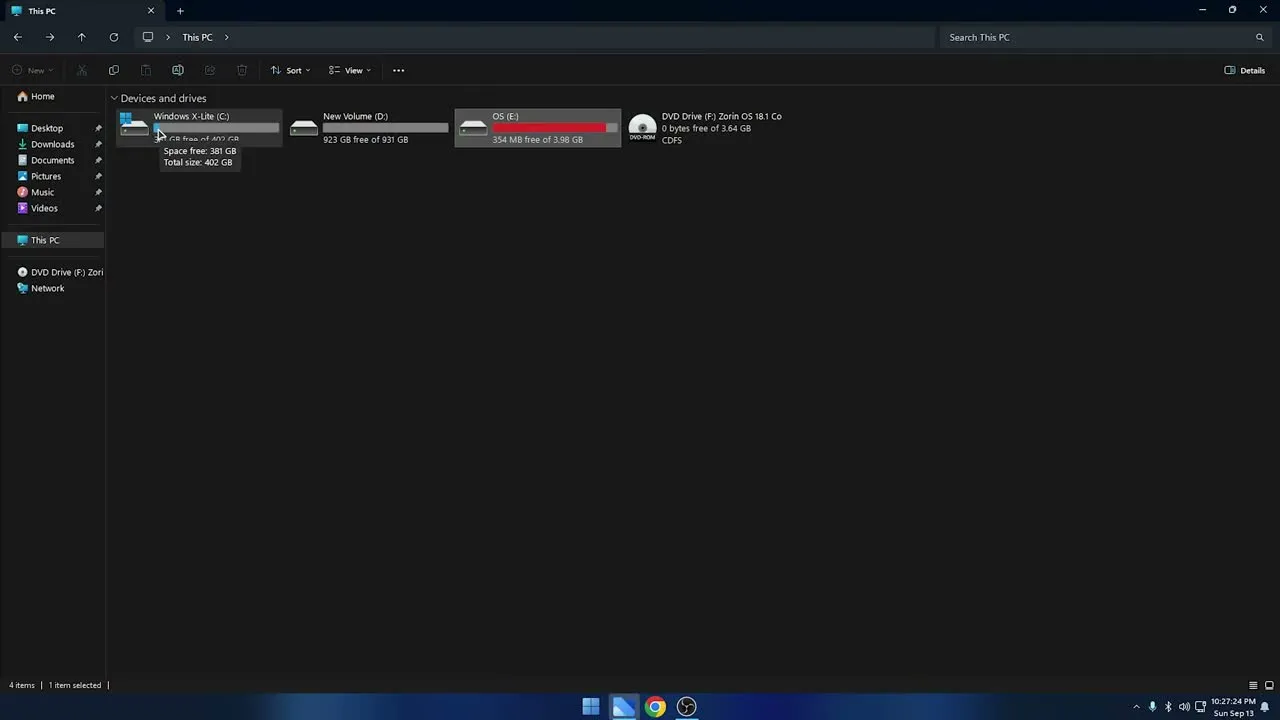Collapse the Devices and drives group

point(114,98)
